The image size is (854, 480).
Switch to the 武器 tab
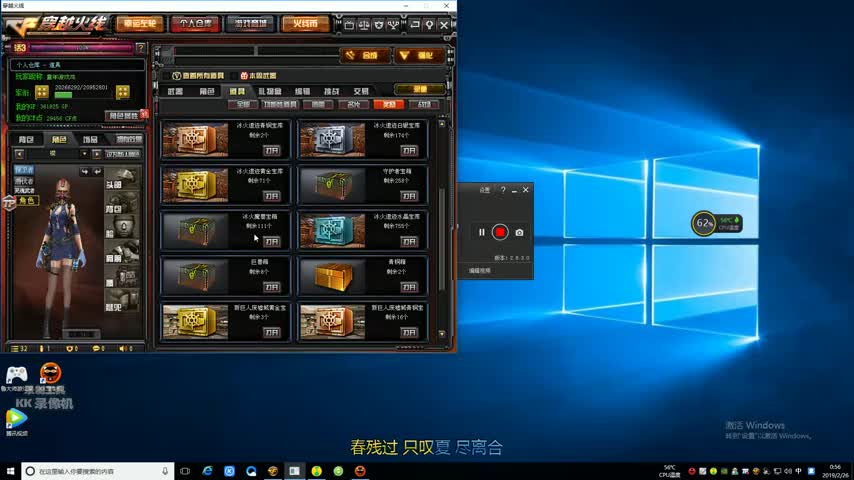[175, 90]
